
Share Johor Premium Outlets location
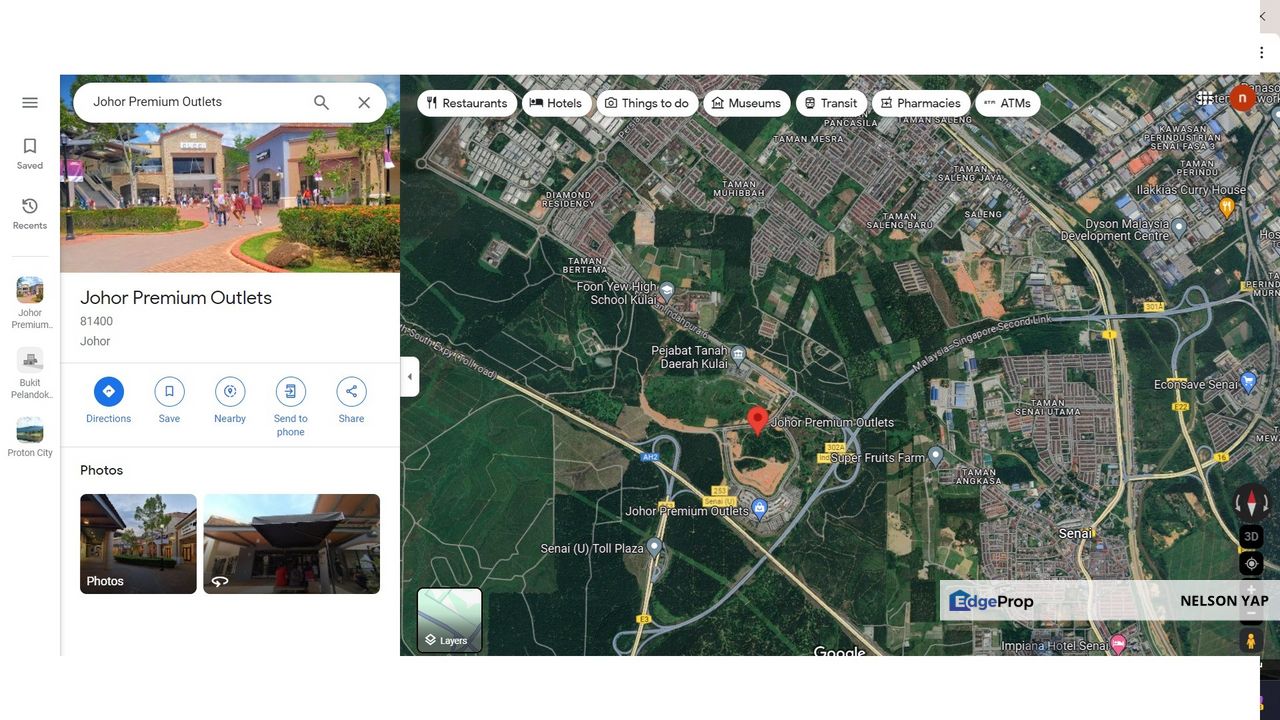(x=351, y=392)
